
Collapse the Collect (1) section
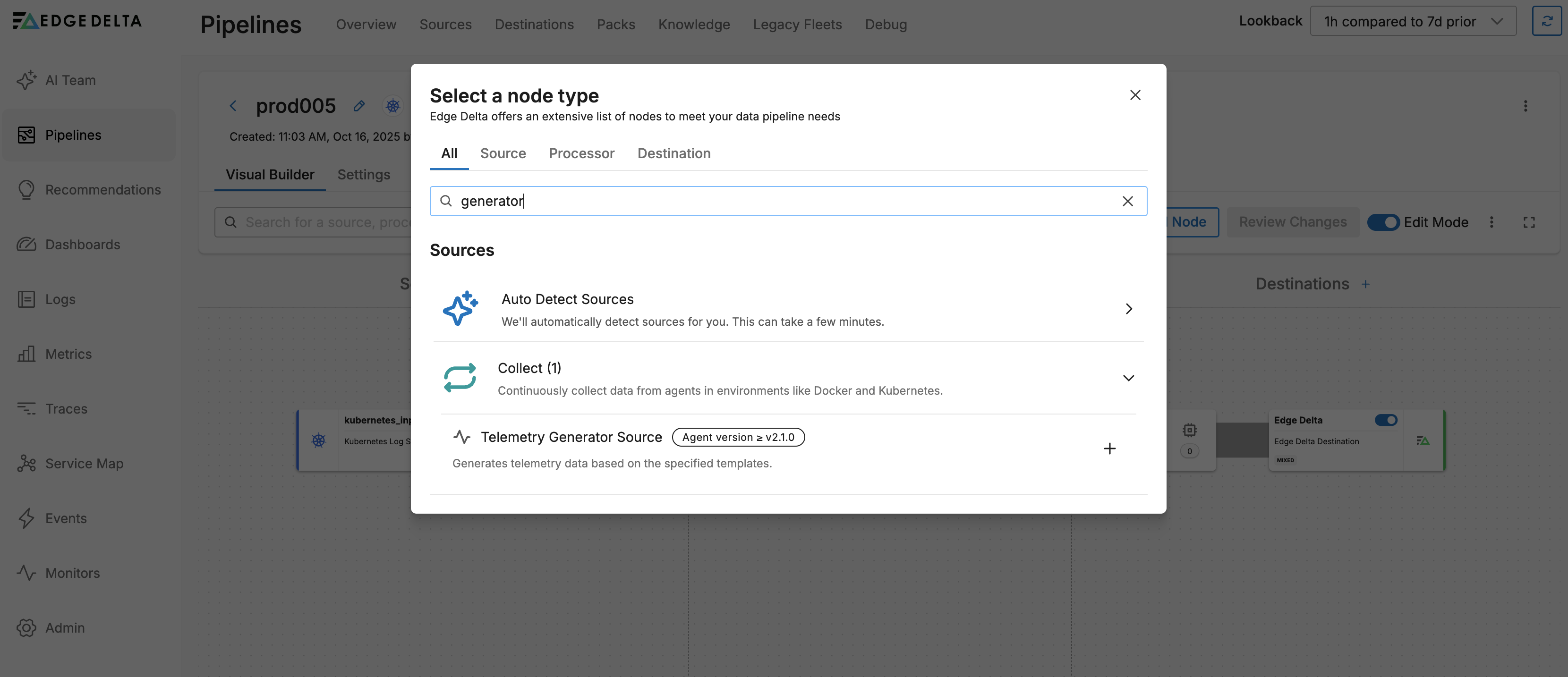[1128, 378]
